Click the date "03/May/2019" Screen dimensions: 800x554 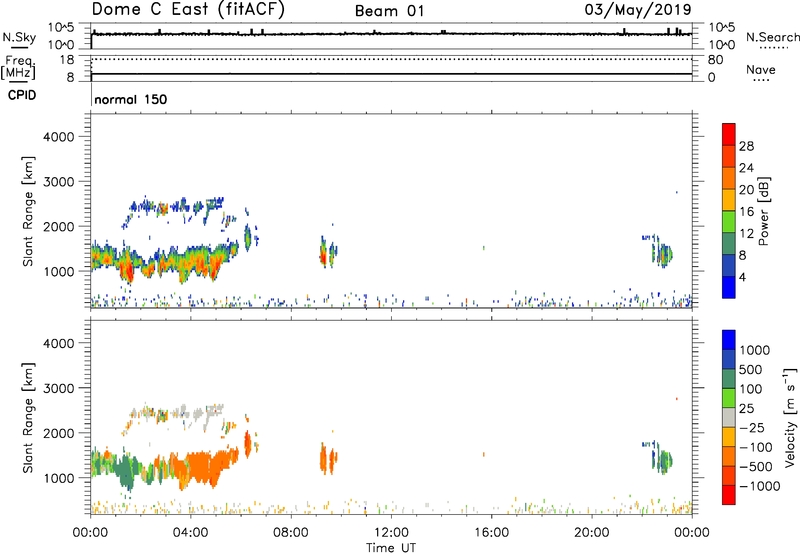point(638,10)
